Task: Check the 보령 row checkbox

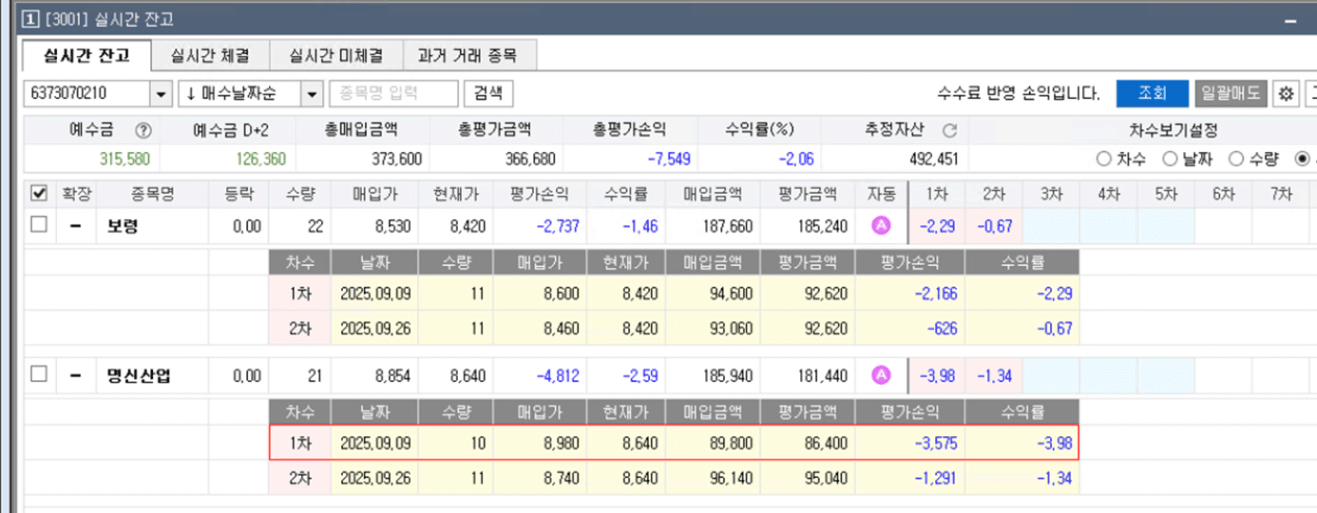Action: click(39, 226)
